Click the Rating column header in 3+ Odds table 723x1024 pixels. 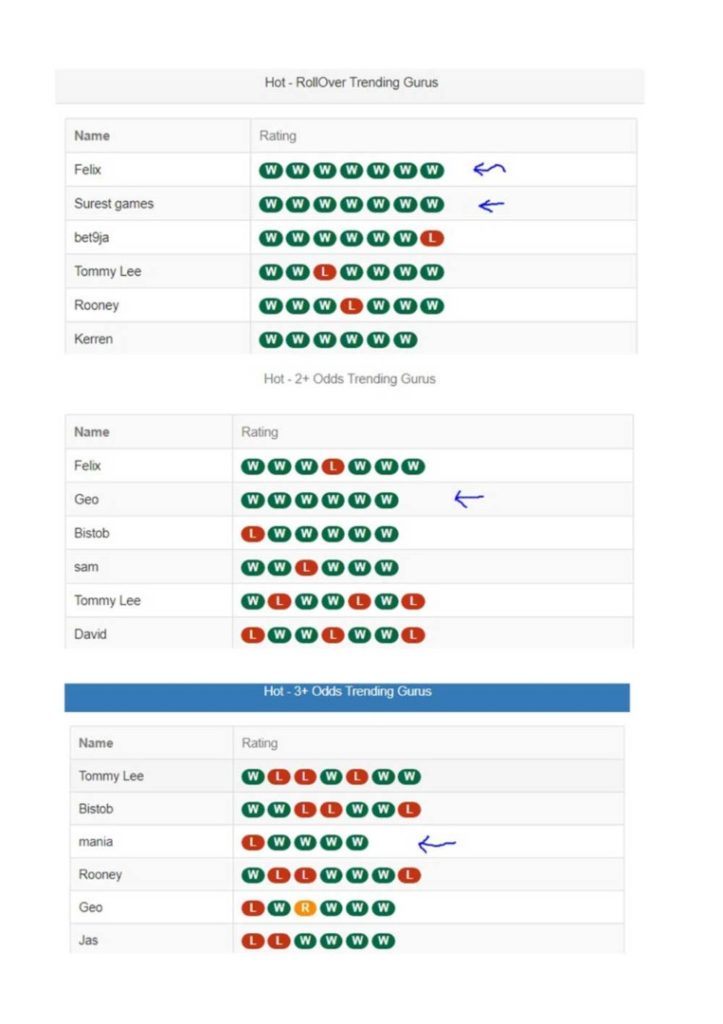(x=259, y=743)
